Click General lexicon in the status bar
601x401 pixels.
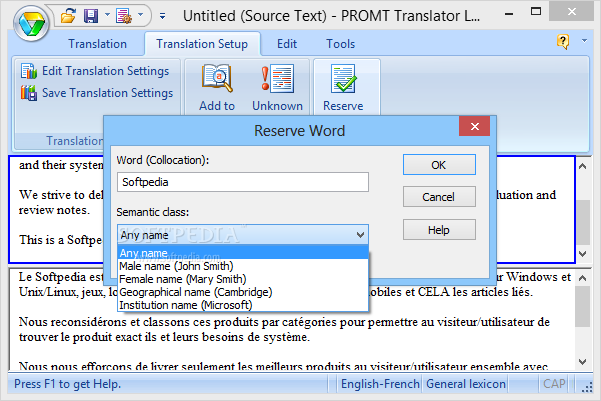coord(465,384)
